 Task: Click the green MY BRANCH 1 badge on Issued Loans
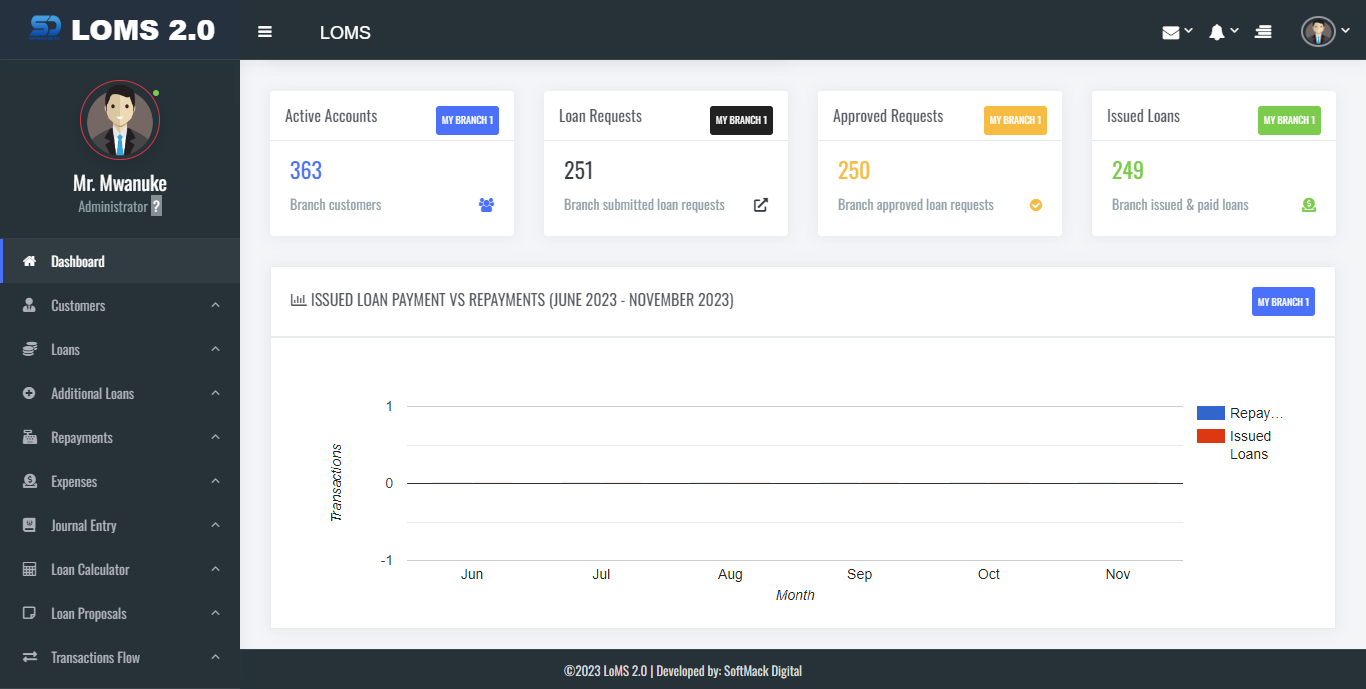[x=1289, y=120]
